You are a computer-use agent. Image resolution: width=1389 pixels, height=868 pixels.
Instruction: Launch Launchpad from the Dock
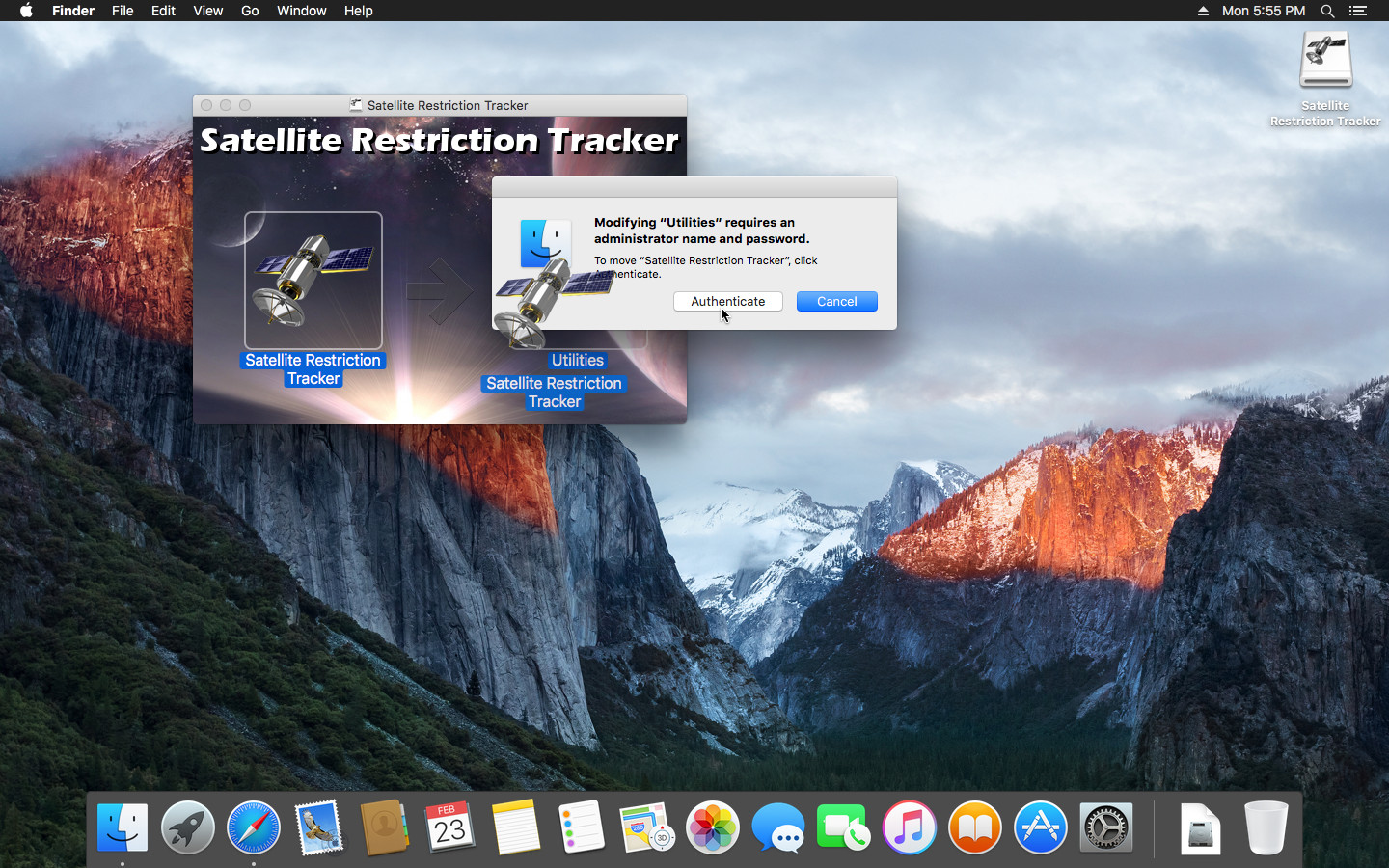click(x=188, y=828)
